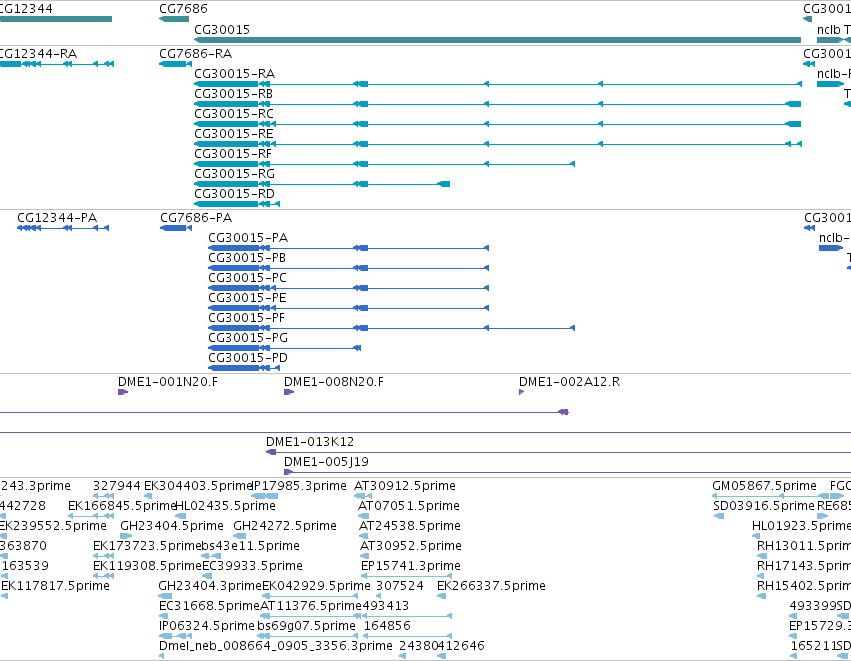Click the AT07051.5prime EST label
Screen dimensions: 851x661
[409, 506]
